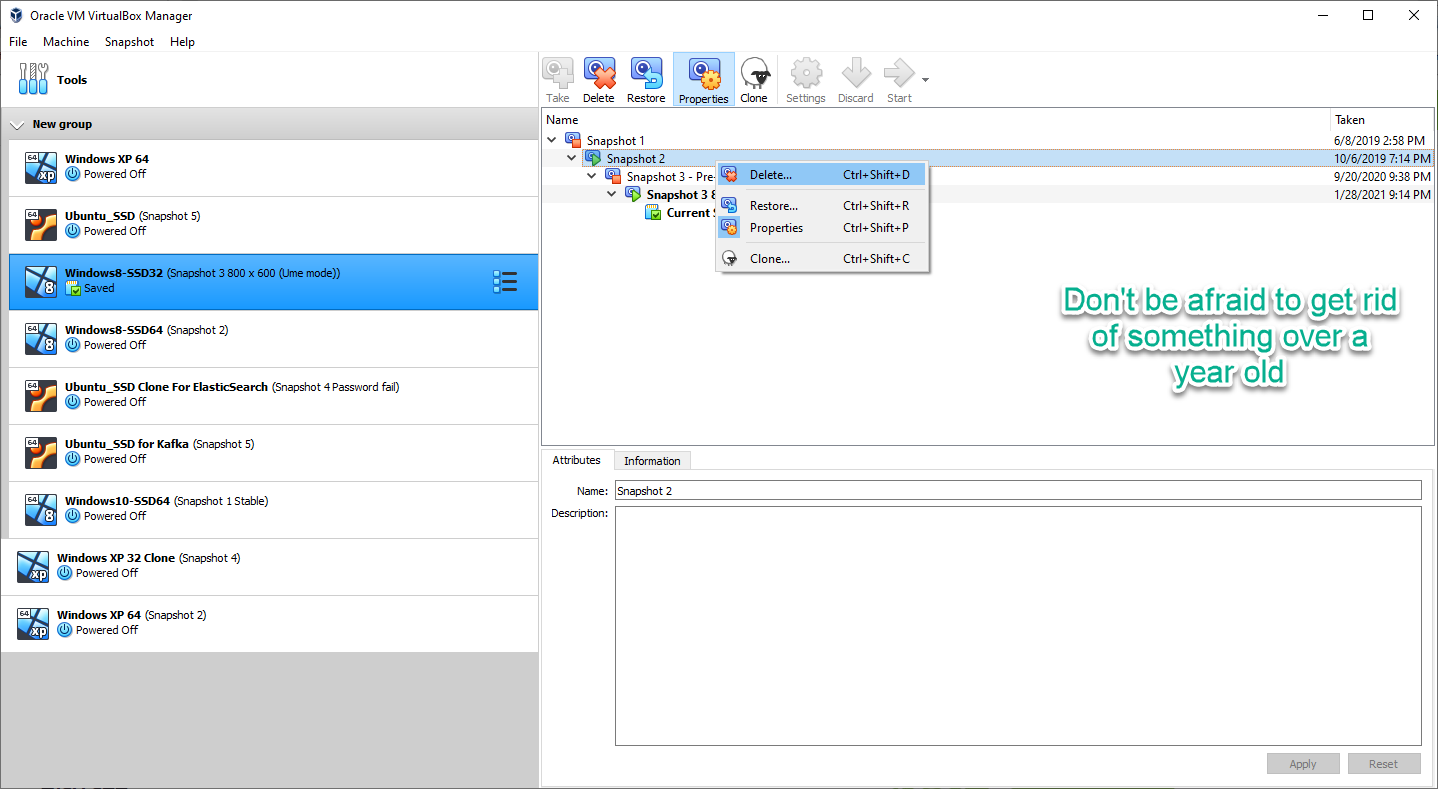Click the 10/6/2019 7:14 PM timestamp
Viewport: 1438px width, 789px height.
[x=1382, y=158]
